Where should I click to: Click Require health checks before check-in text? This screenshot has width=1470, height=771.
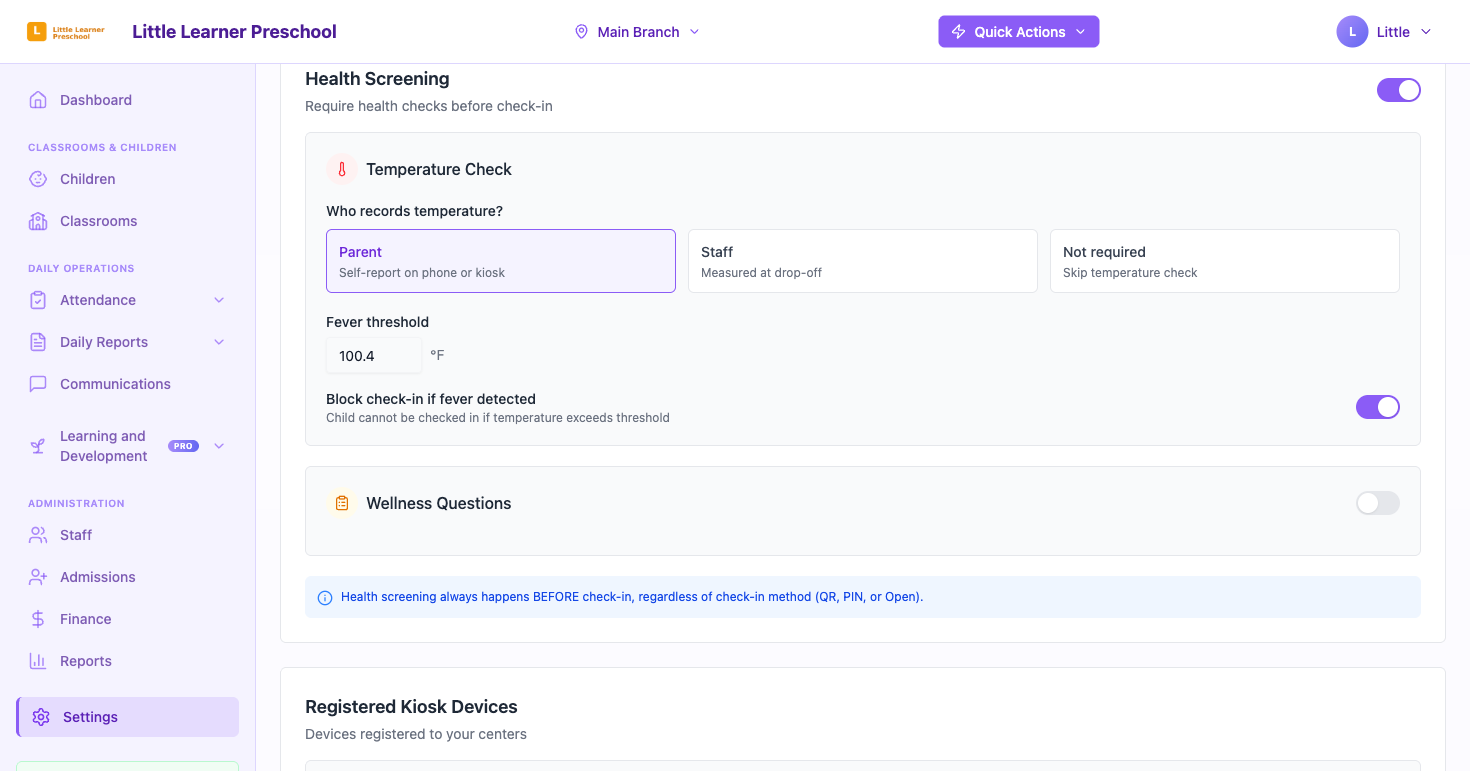(x=429, y=106)
